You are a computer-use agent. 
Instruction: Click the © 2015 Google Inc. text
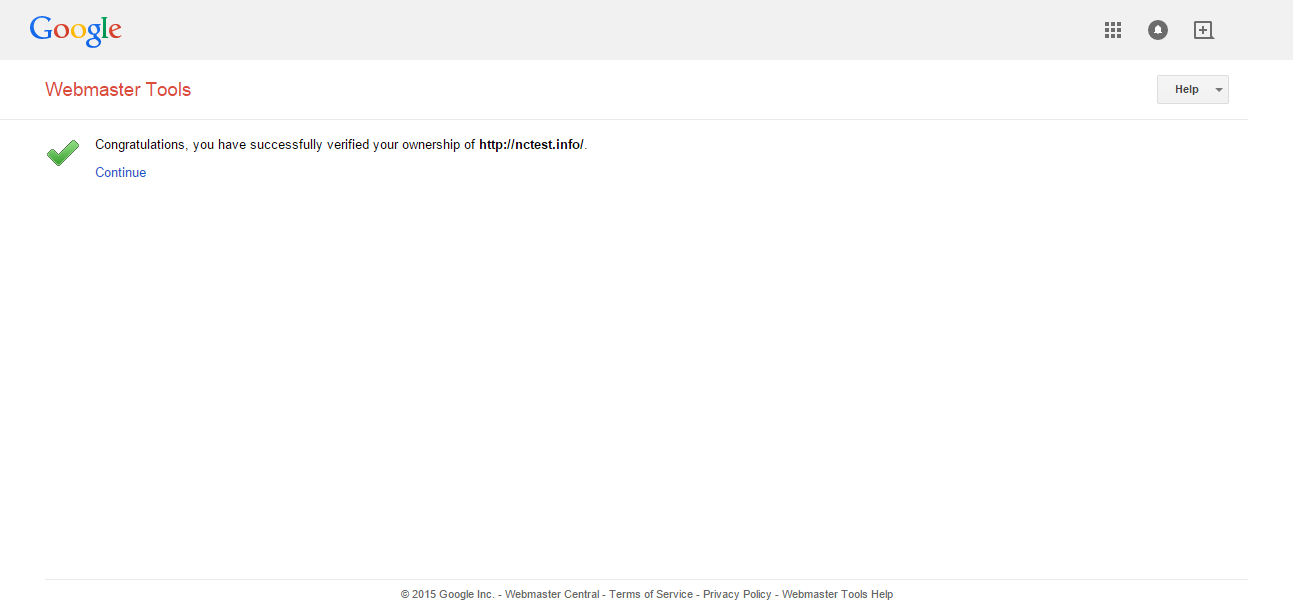(447, 594)
